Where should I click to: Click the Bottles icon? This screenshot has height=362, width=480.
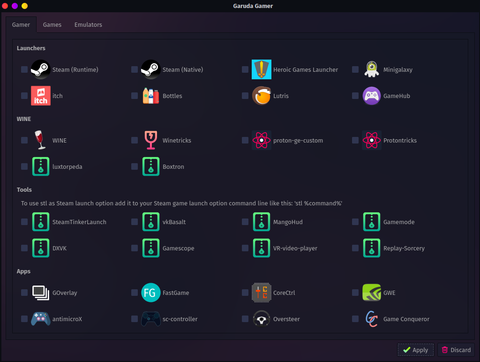tap(151, 96)
